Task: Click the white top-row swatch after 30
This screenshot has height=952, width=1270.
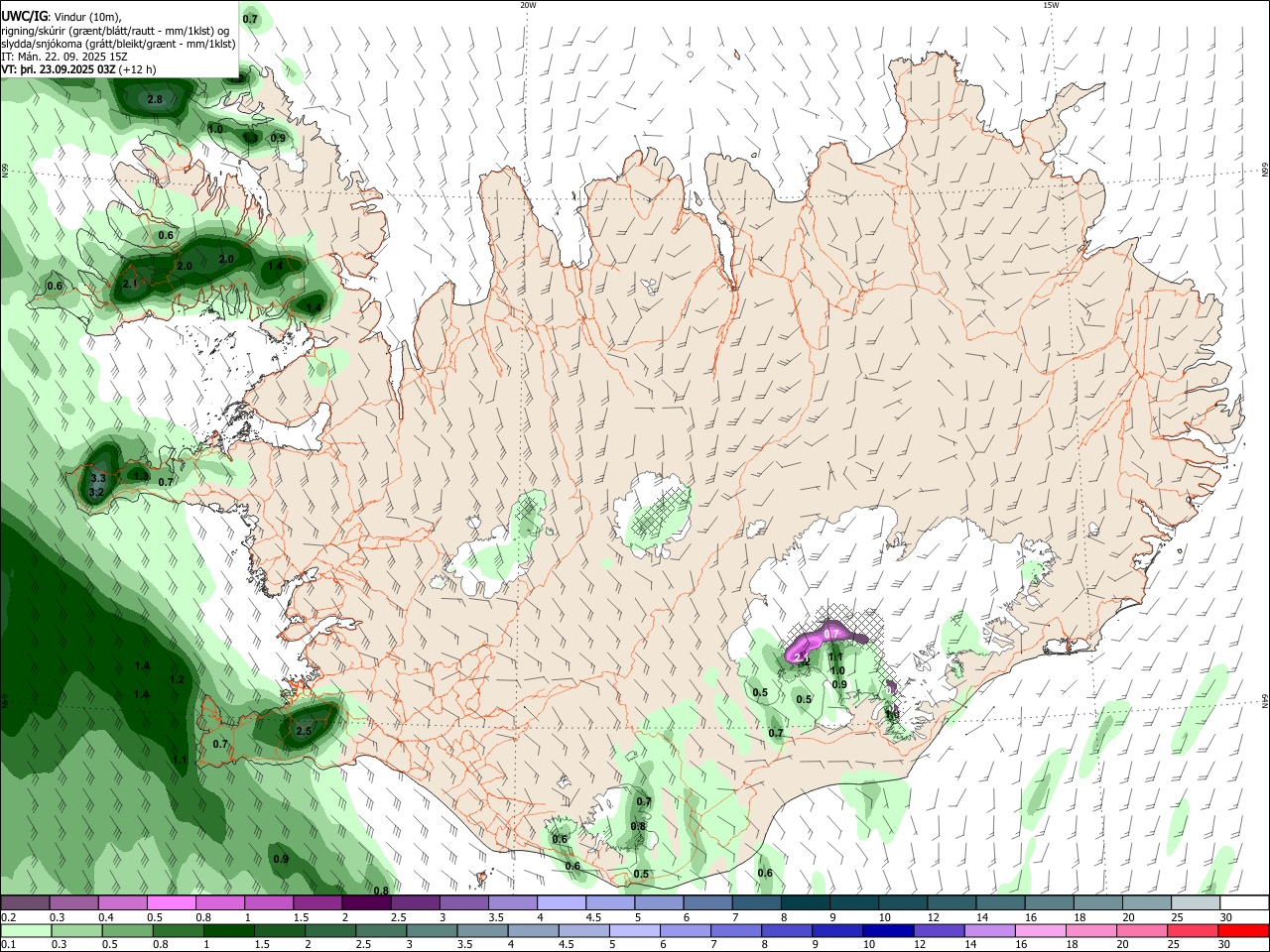Action: click(1245, 903)
